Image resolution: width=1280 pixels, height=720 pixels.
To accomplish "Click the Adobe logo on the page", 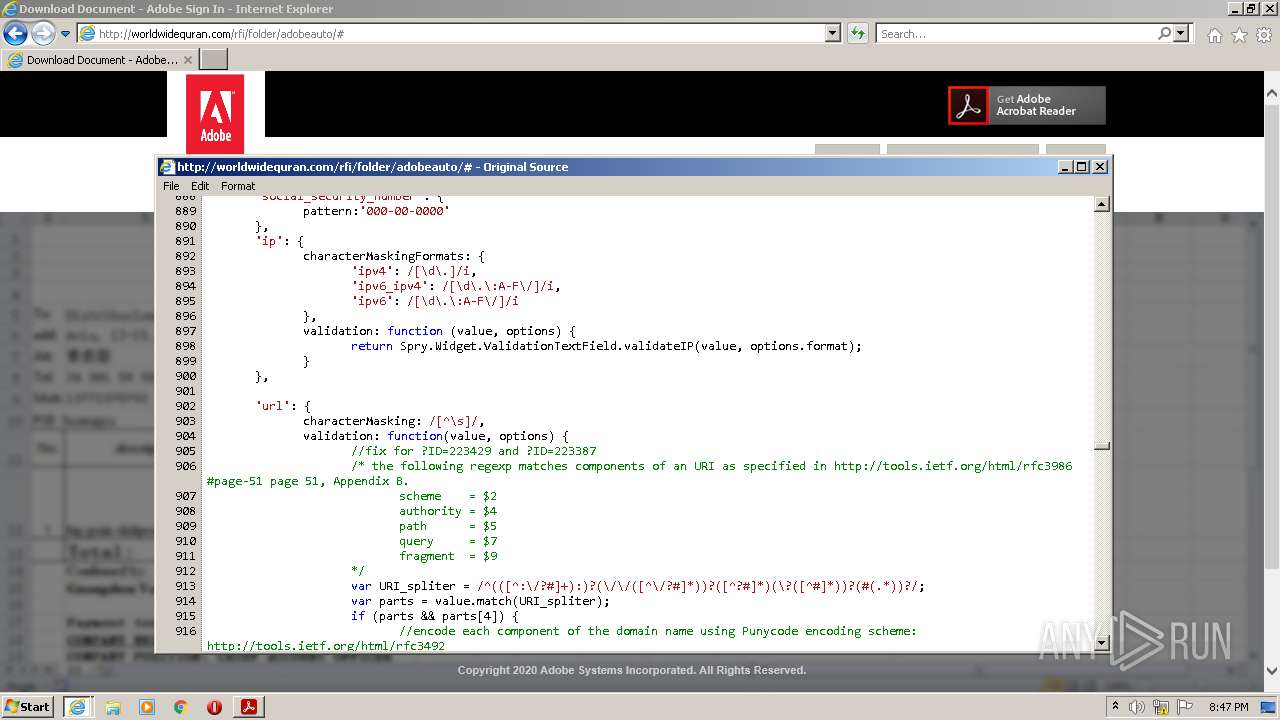I will (x=215, y=114).
